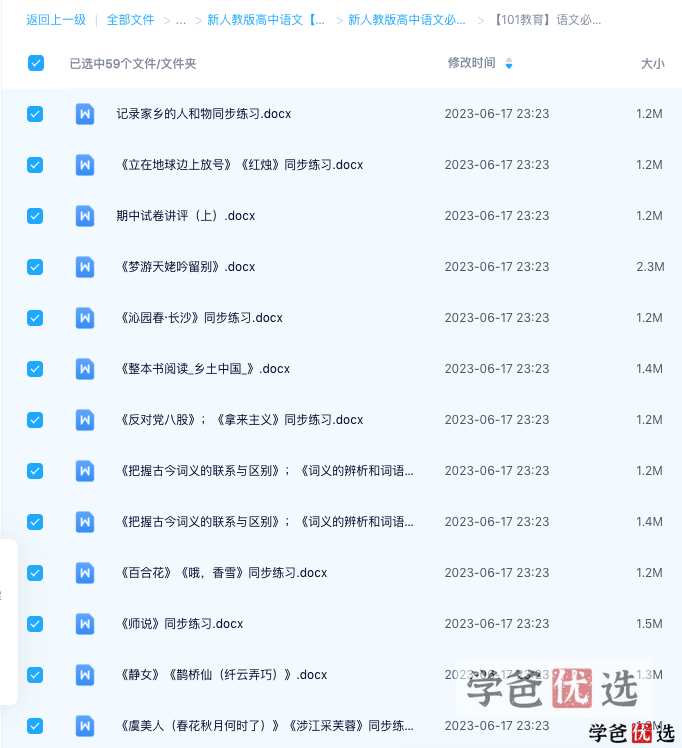Uncheck 《师说》同步练习.docx checkbox
This screenshot has width=682, height=748.
pyautogui.click(x=35, y=624)
